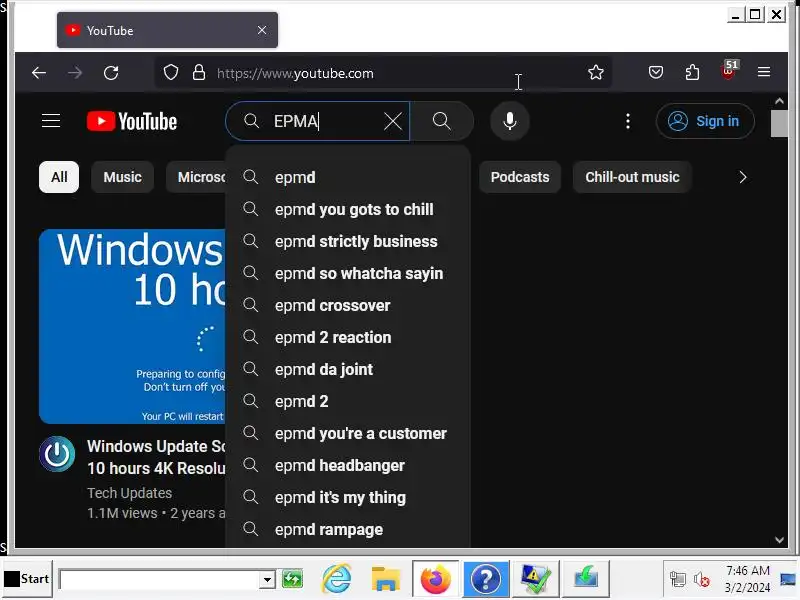Launch Internet Explorer from taskbar
800x600 pixels.
(x=337, y=579)
